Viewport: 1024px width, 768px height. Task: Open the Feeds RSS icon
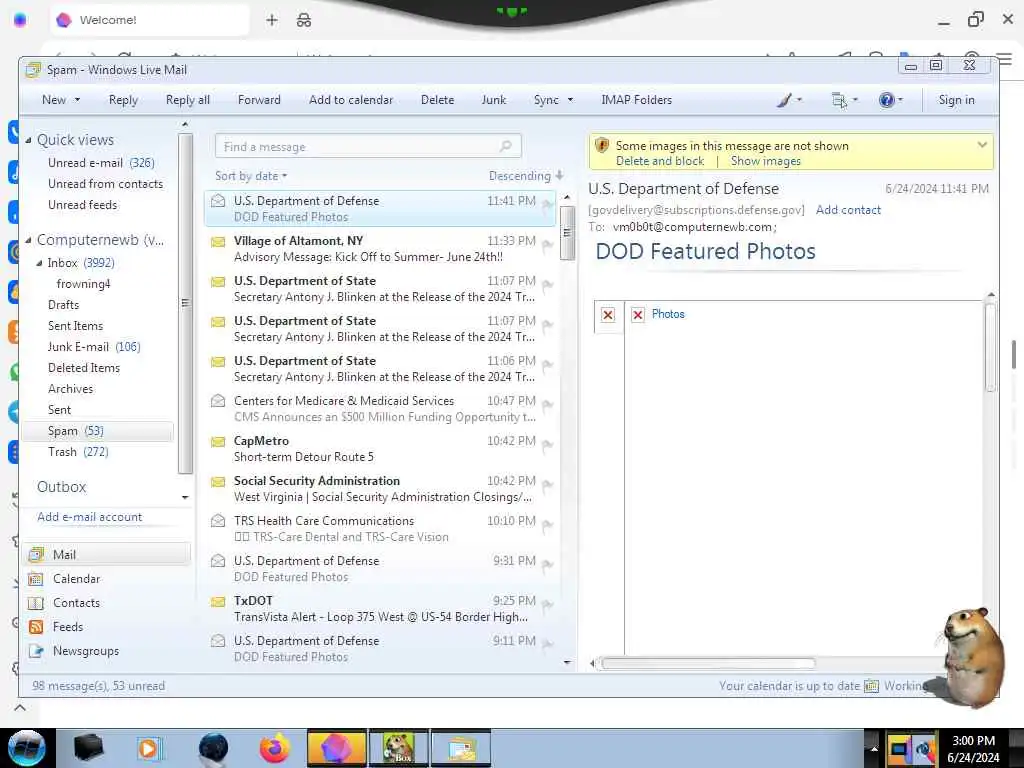(x=36, y=627)
